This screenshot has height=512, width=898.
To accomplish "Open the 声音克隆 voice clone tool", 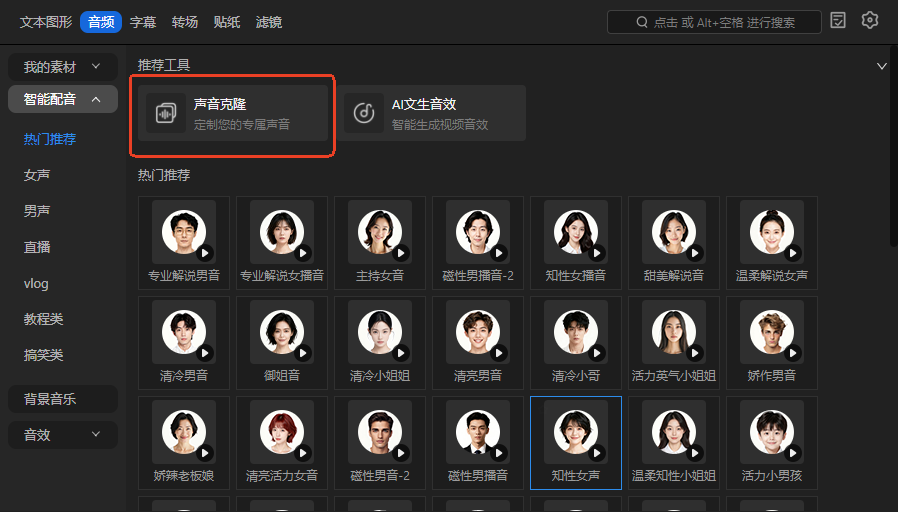I will 230,113.
